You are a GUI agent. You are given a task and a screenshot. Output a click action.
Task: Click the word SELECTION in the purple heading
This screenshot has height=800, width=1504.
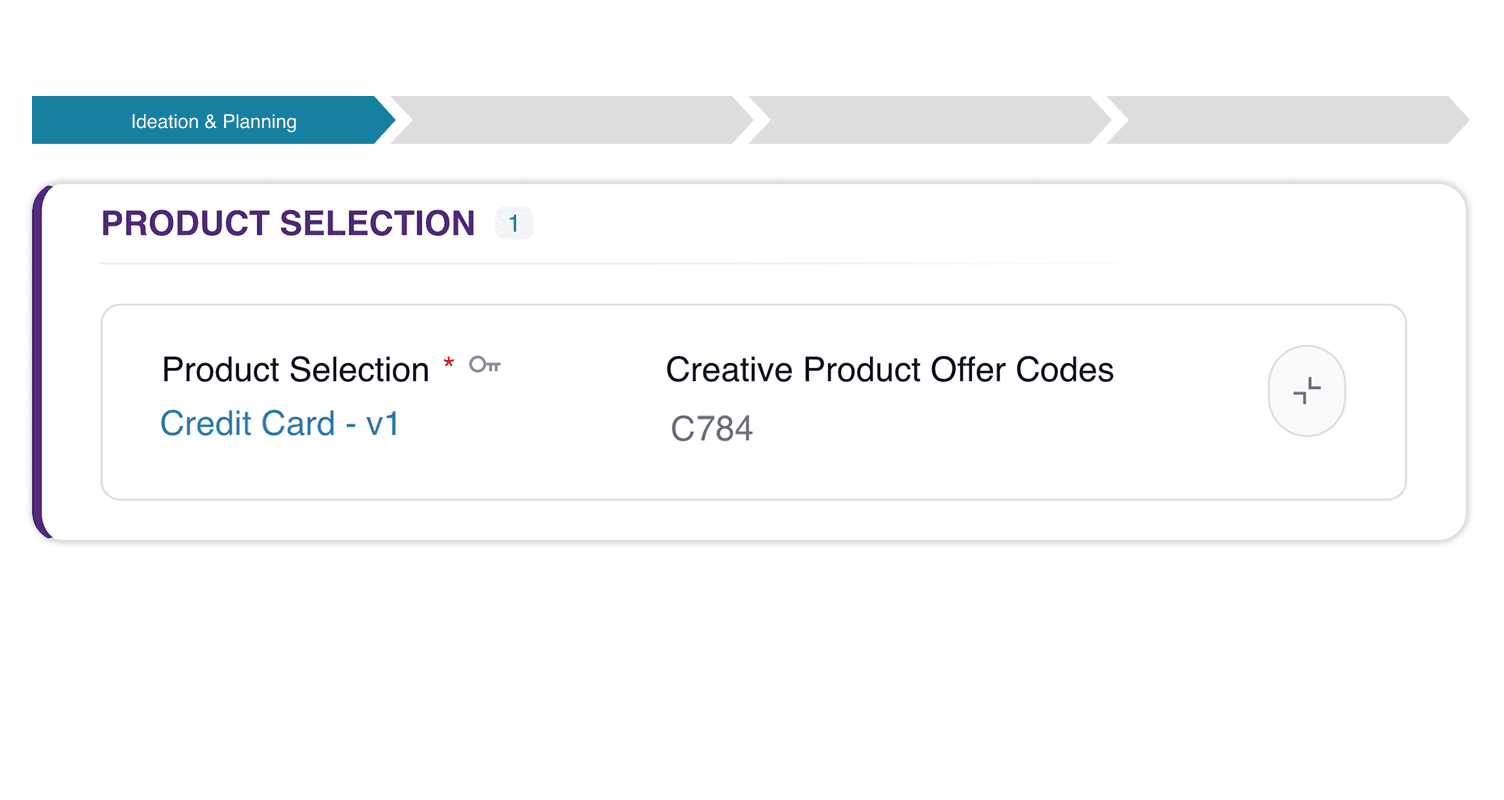pos(377,223)
